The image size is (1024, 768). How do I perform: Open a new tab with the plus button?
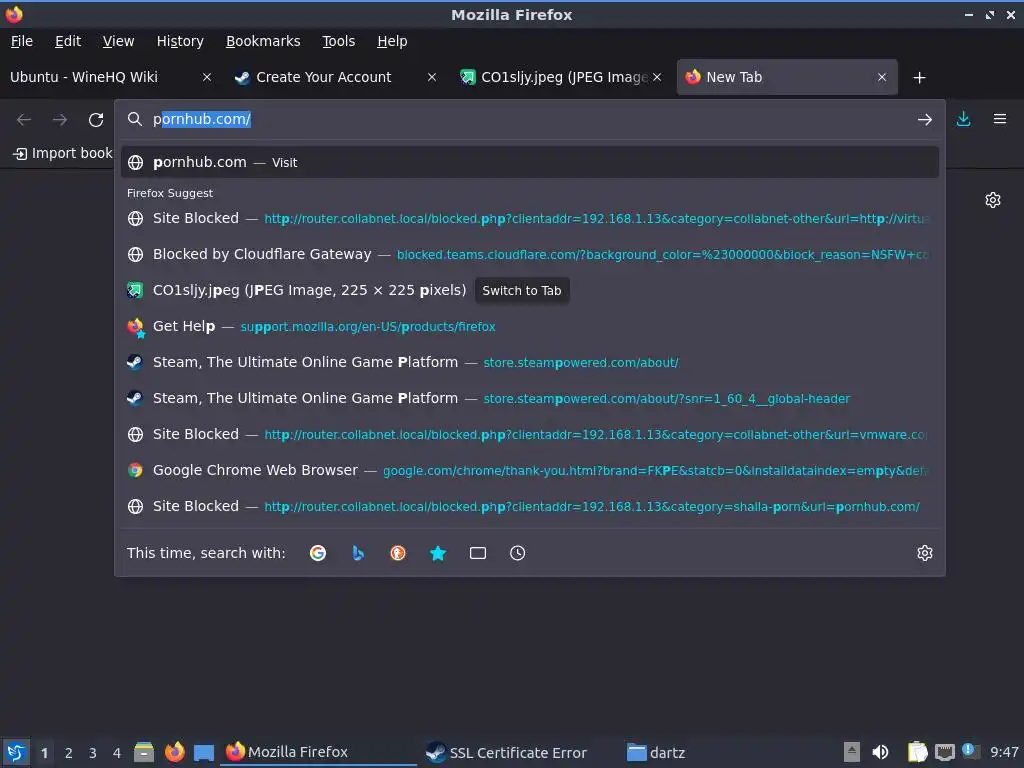[x=920, y=78]
